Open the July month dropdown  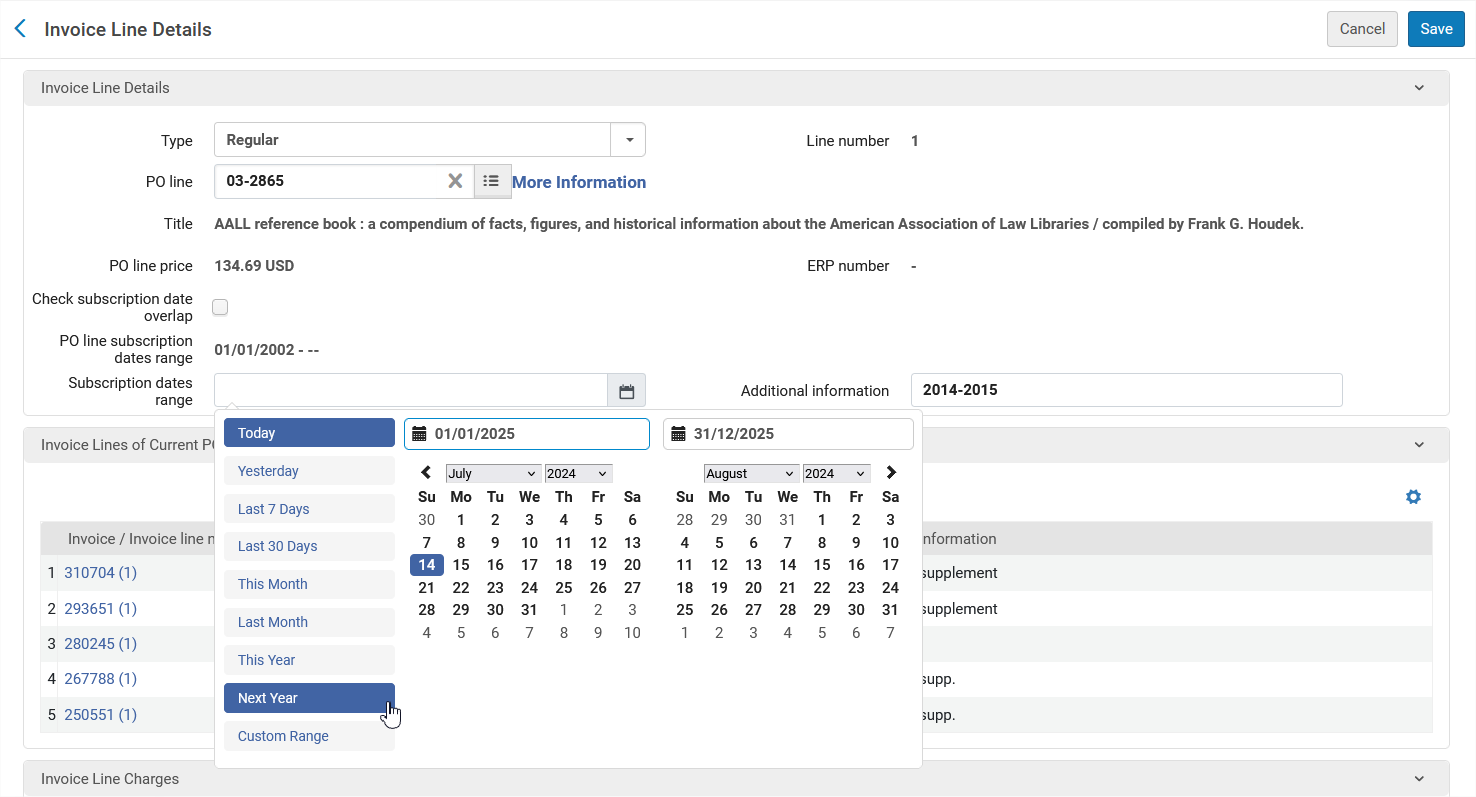(x=493, y=474)
